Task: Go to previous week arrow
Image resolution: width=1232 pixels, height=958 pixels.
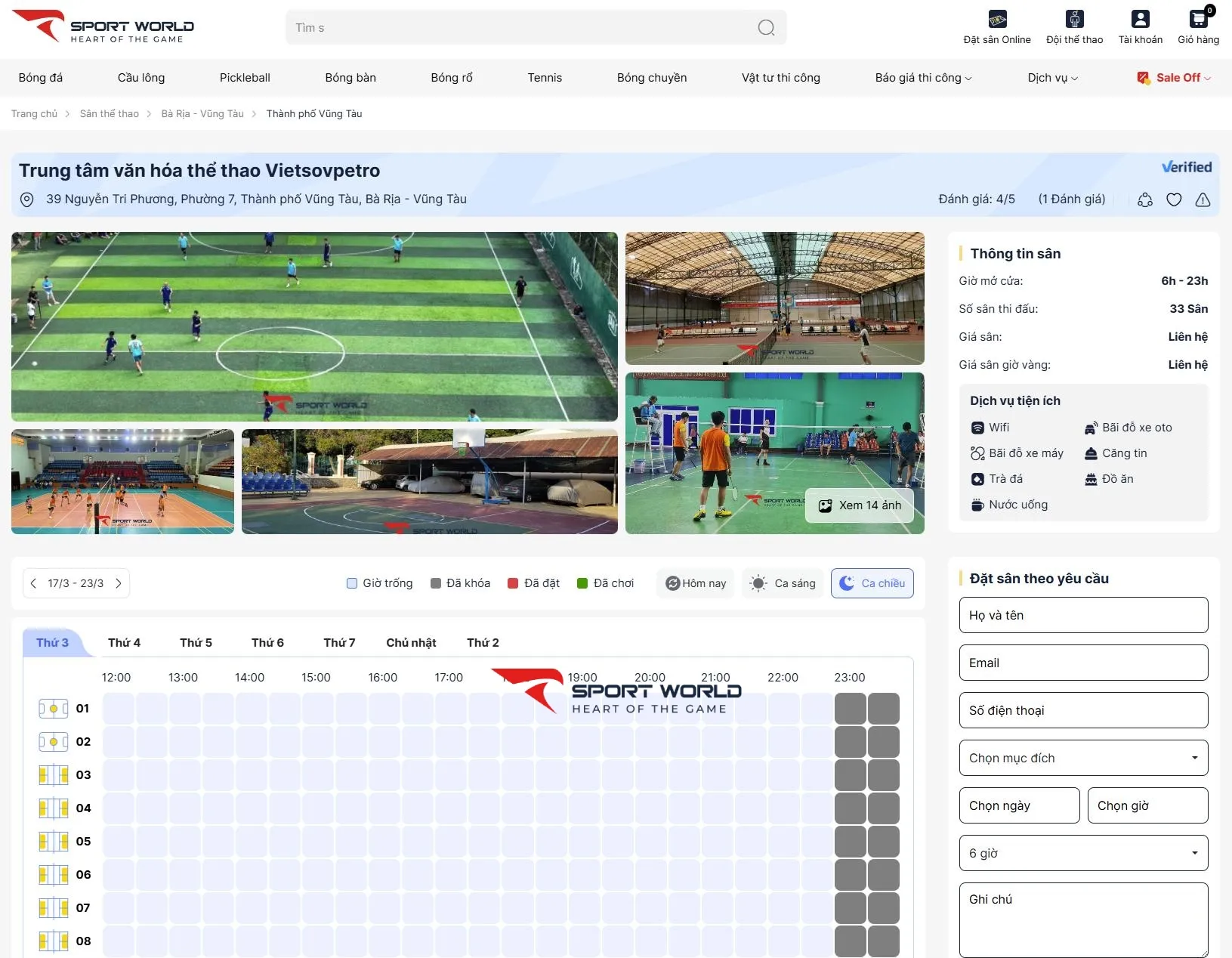Action: click(33, 583)
